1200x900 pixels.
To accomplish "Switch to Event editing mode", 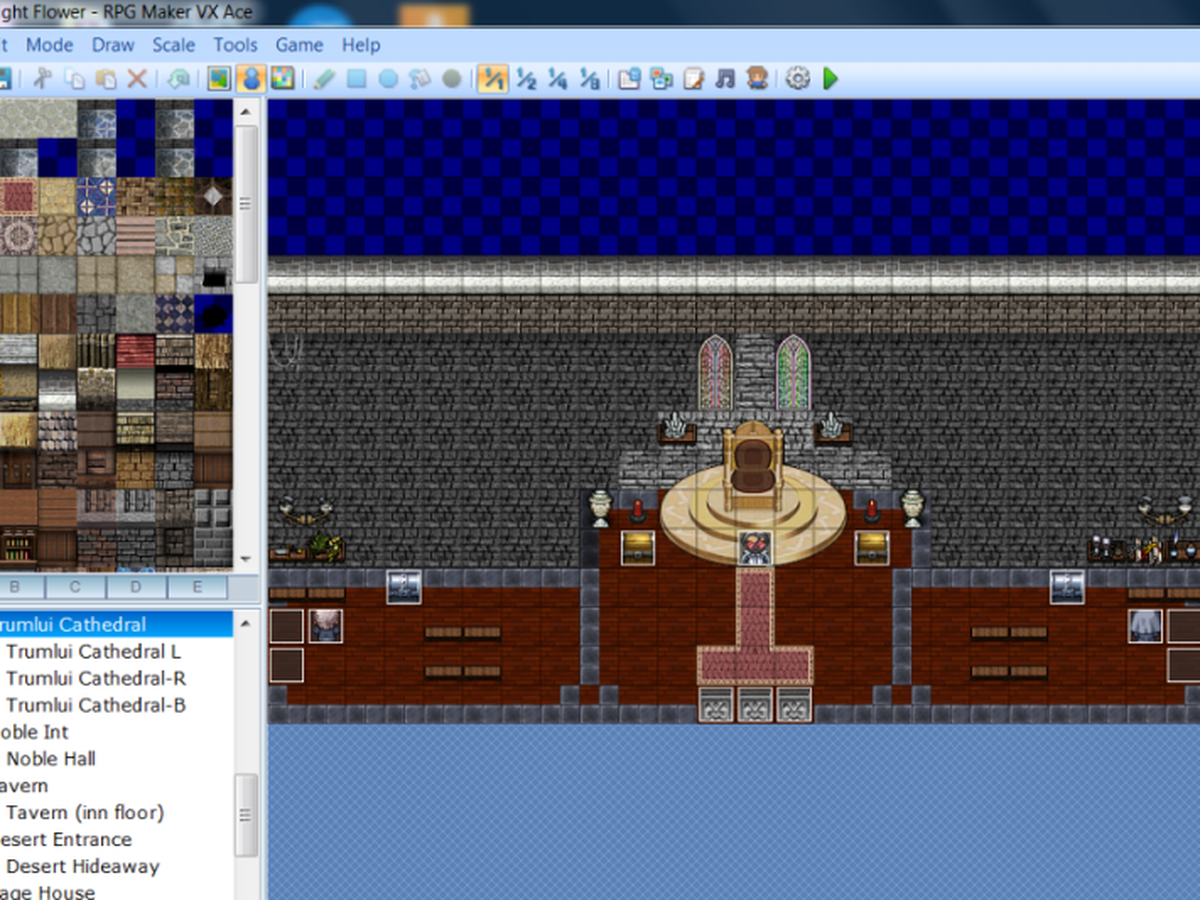I will (251, 78).
